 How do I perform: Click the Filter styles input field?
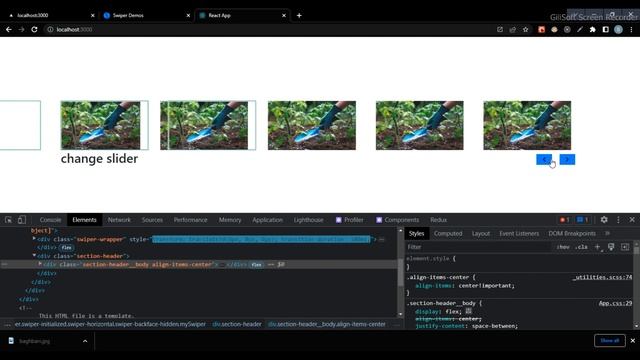[x=478, y=247]
